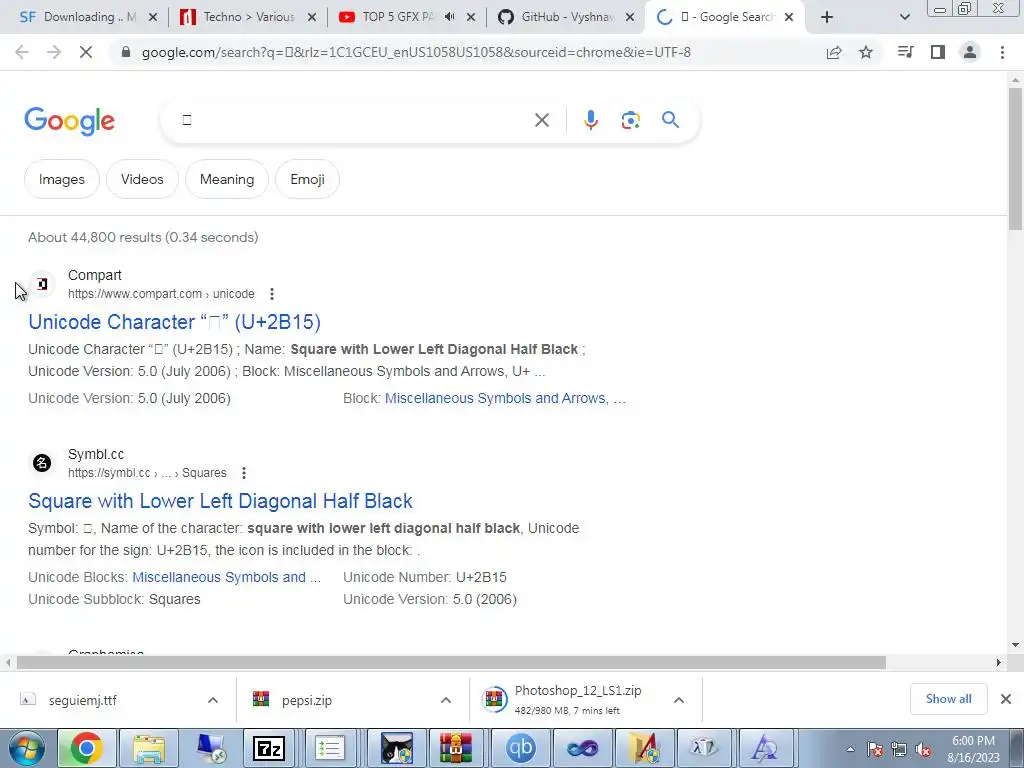Viewport: 1024px width, 768px height.
Task: Stop the page from loading
Action: click(86, 52)
